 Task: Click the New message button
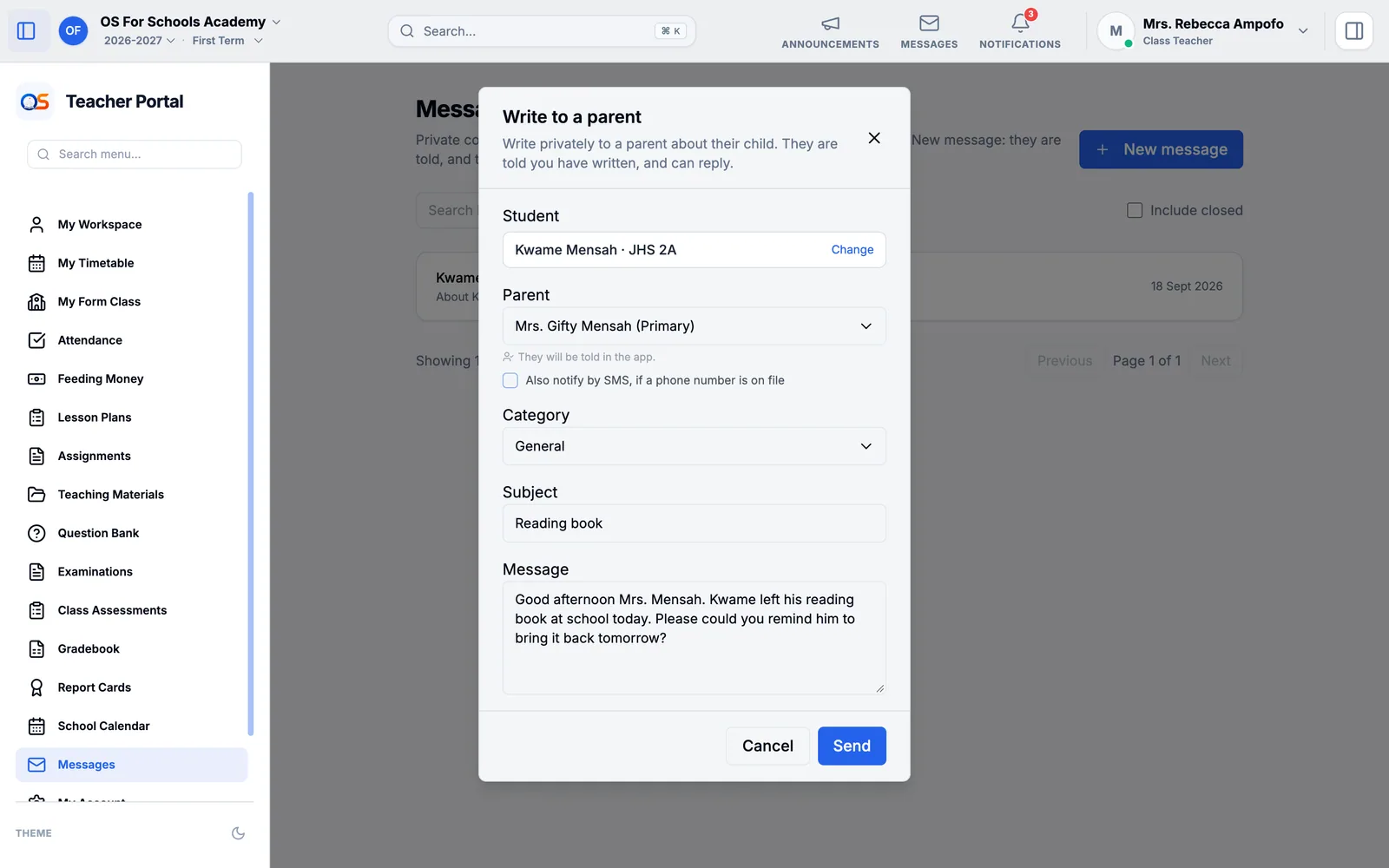[x=1161, y=149]
